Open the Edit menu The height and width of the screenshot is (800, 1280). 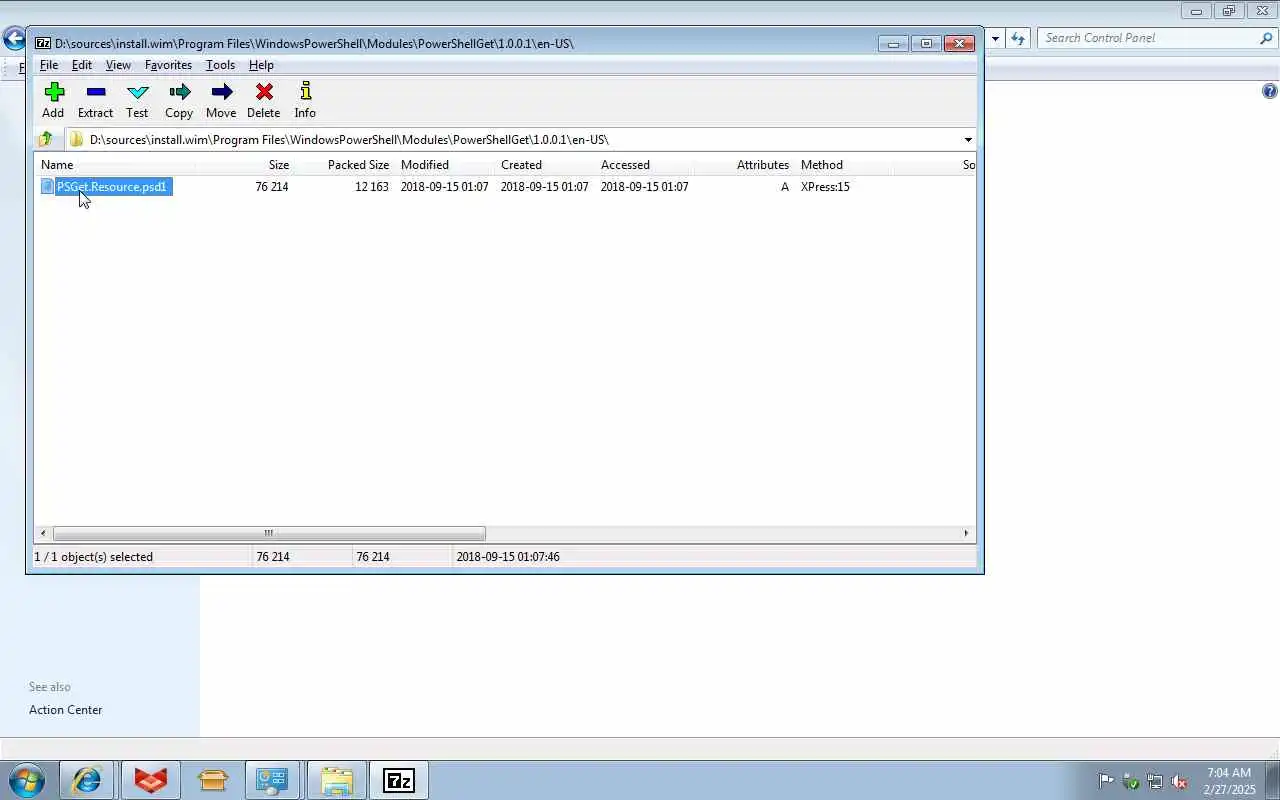pyautogui.click(x=82, y=65)
